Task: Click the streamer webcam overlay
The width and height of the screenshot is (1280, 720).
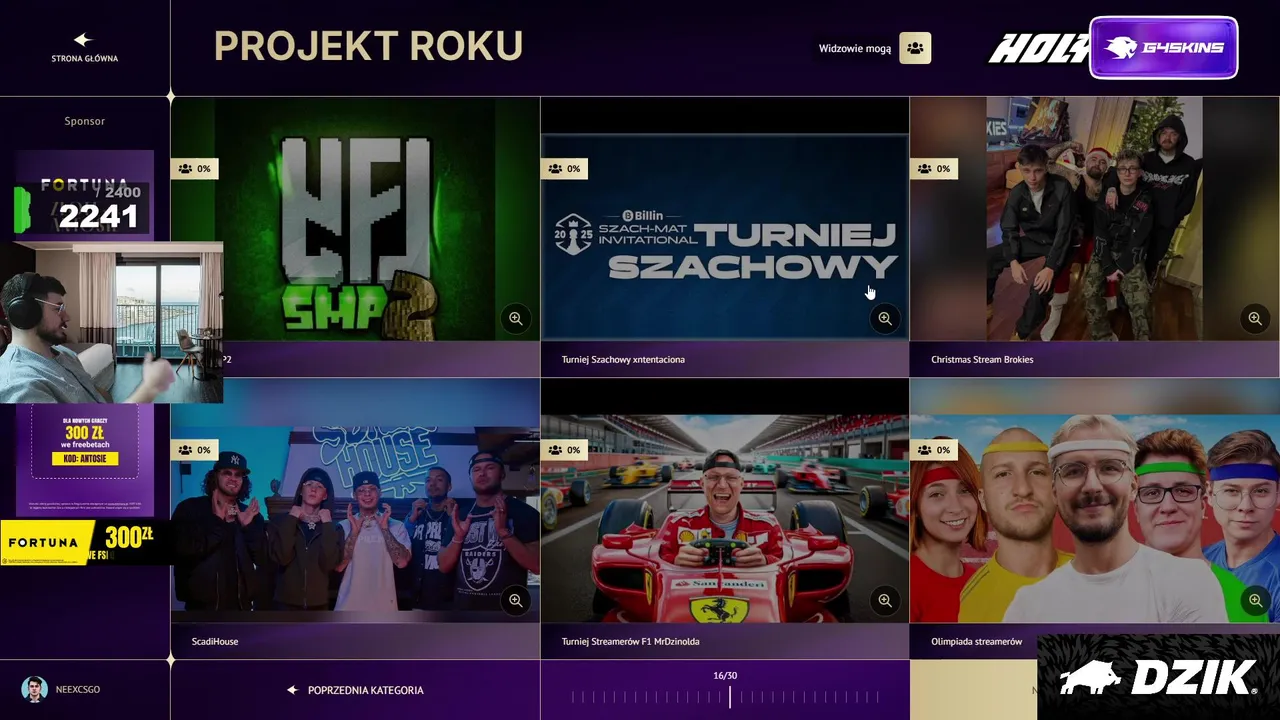Action: [111, 322]
